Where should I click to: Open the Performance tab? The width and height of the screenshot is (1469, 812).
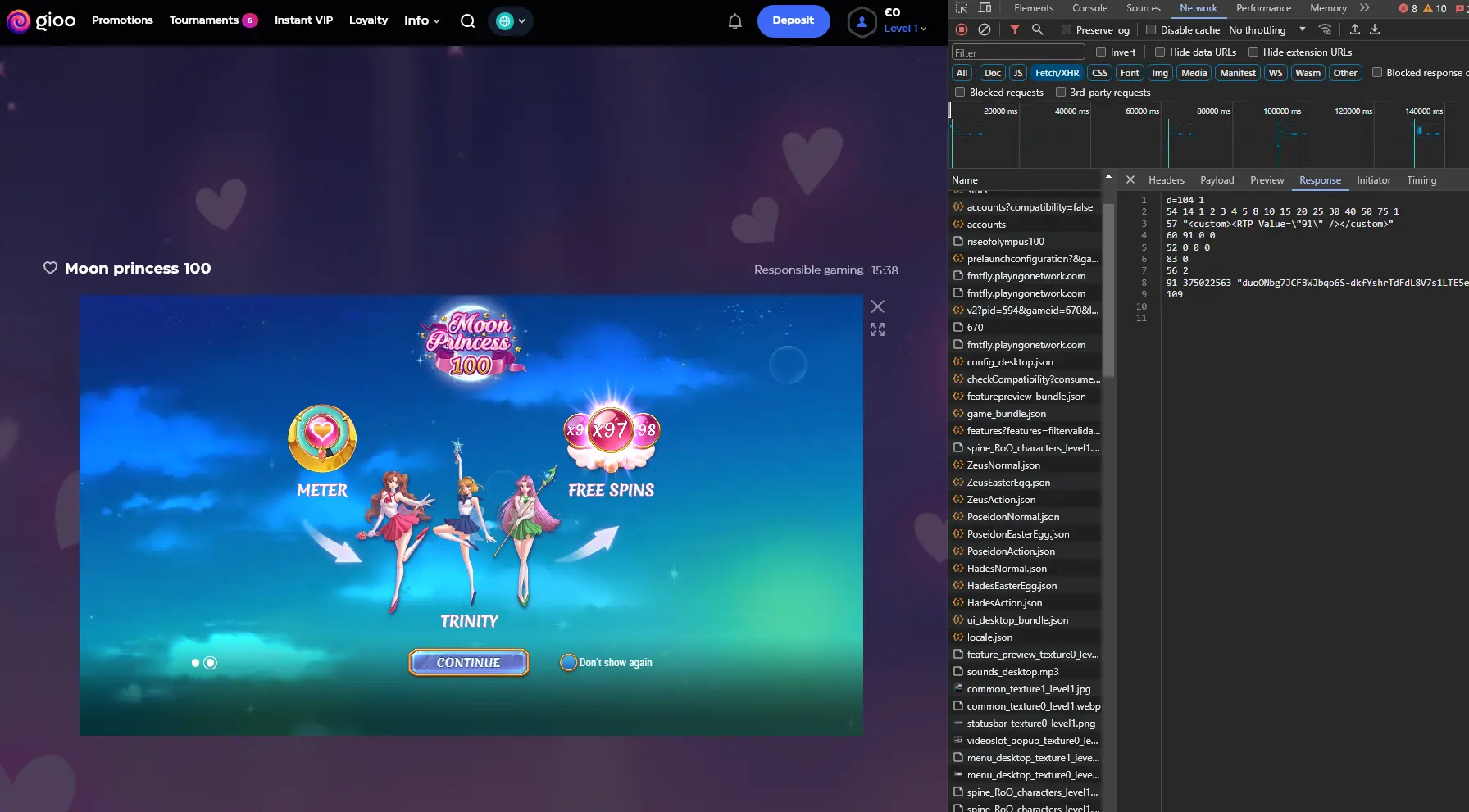[x=1263, y=8]
